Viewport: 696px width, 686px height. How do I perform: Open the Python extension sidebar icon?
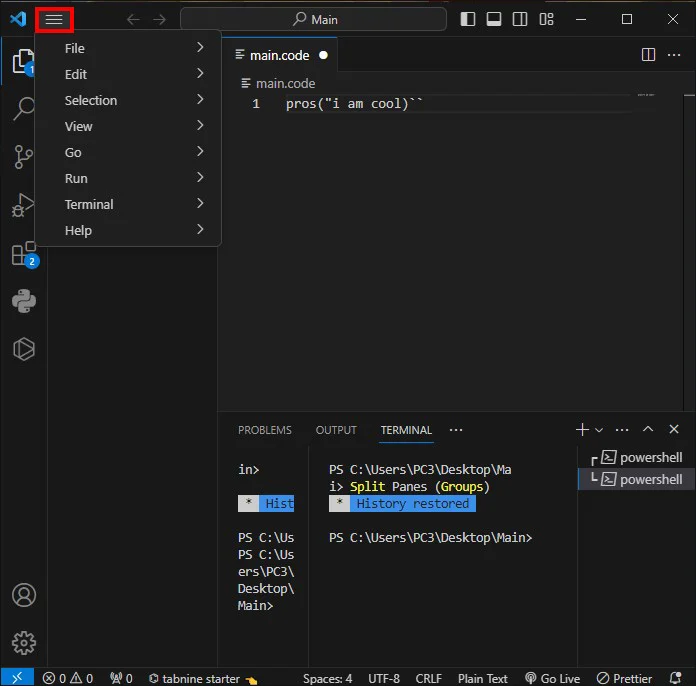coord(24,301)
